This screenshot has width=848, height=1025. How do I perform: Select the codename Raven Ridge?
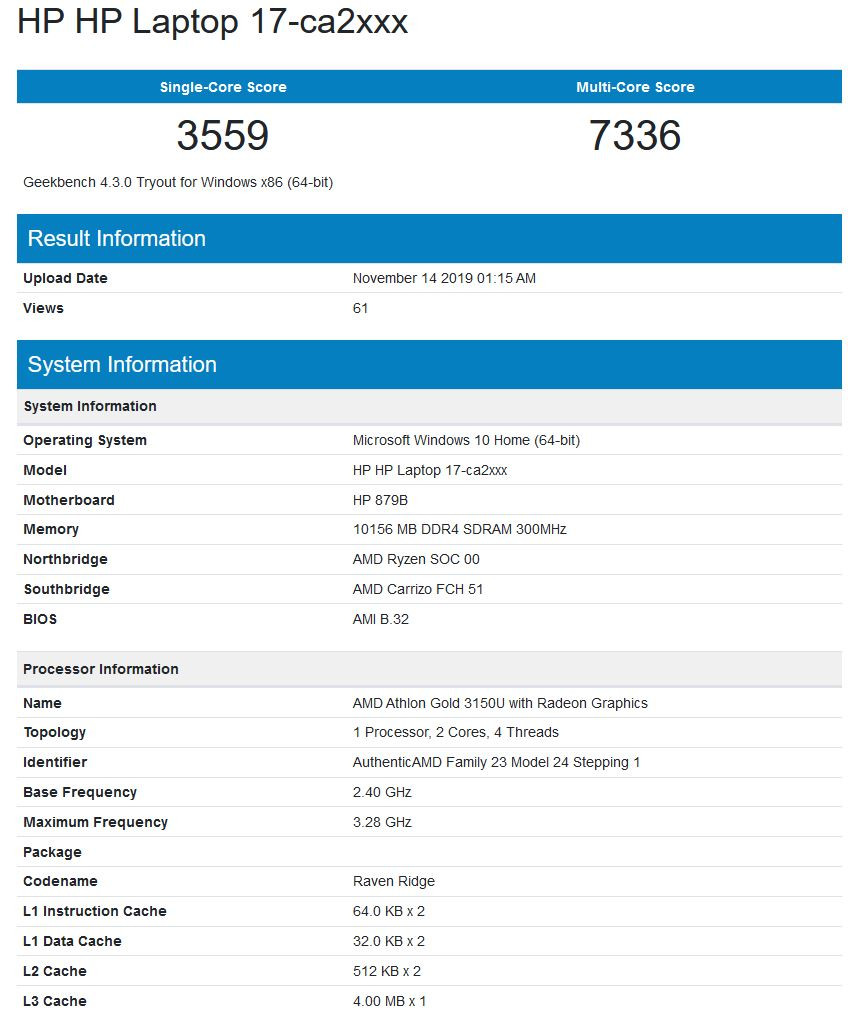click(394, 881)
